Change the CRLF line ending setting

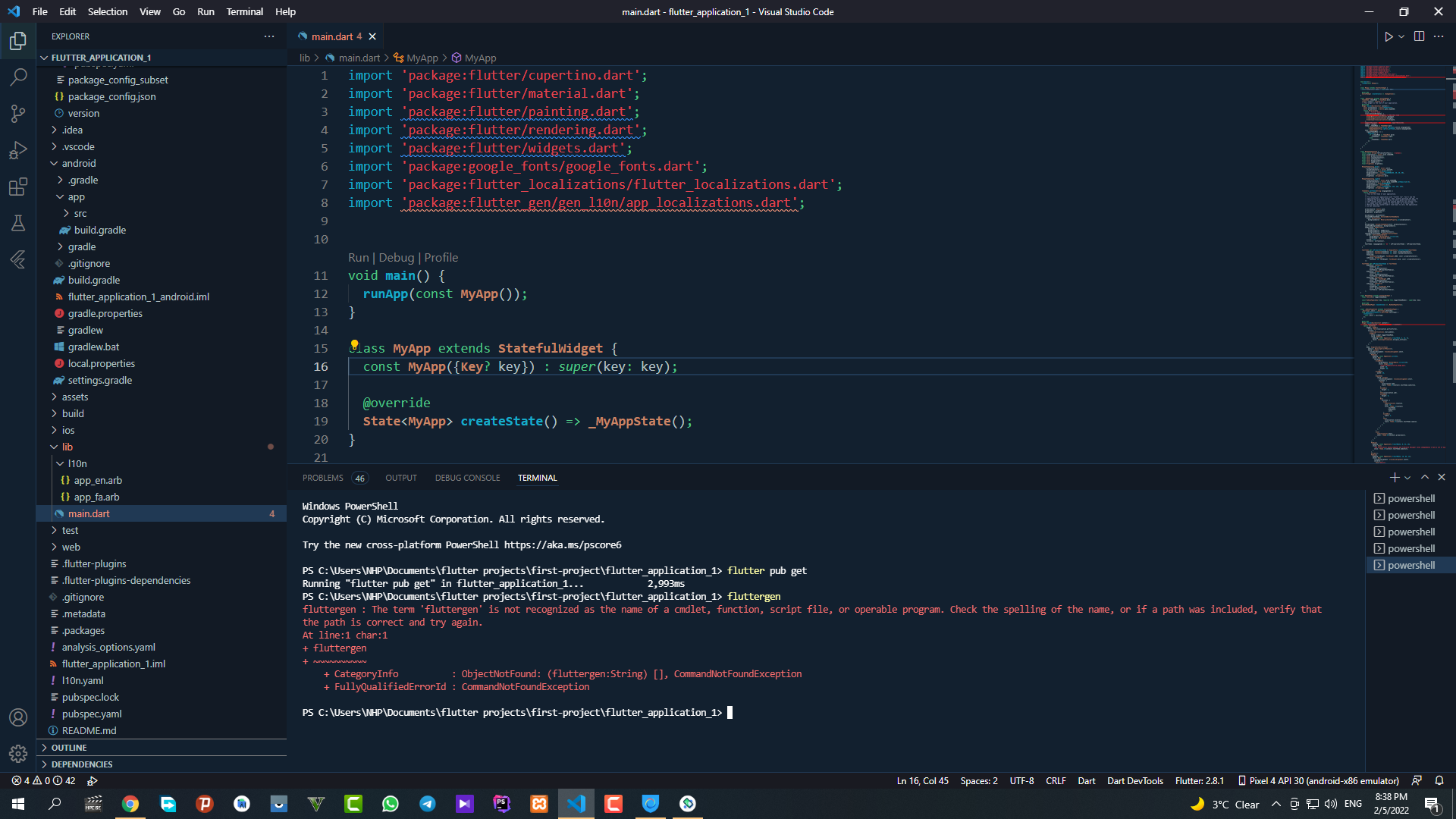point(1056,780)
